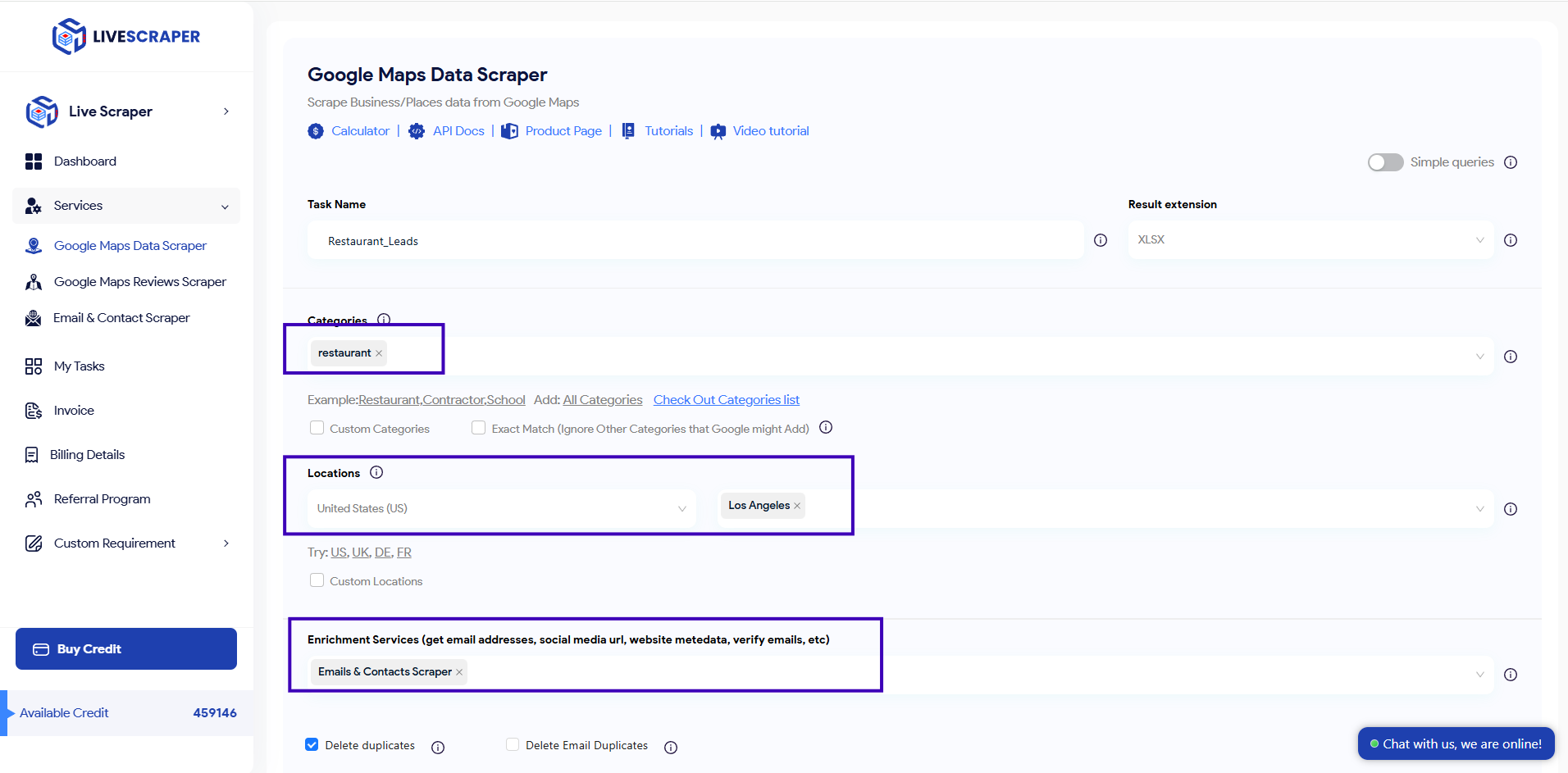This screenshot has width=1568, height=773.
Task: Click the Available Credit 459146 balance
Action: [128, 713]
